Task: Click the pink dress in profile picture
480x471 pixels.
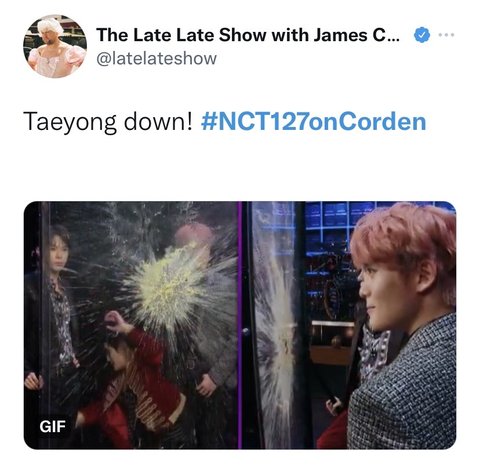Action: coord(55,62)
